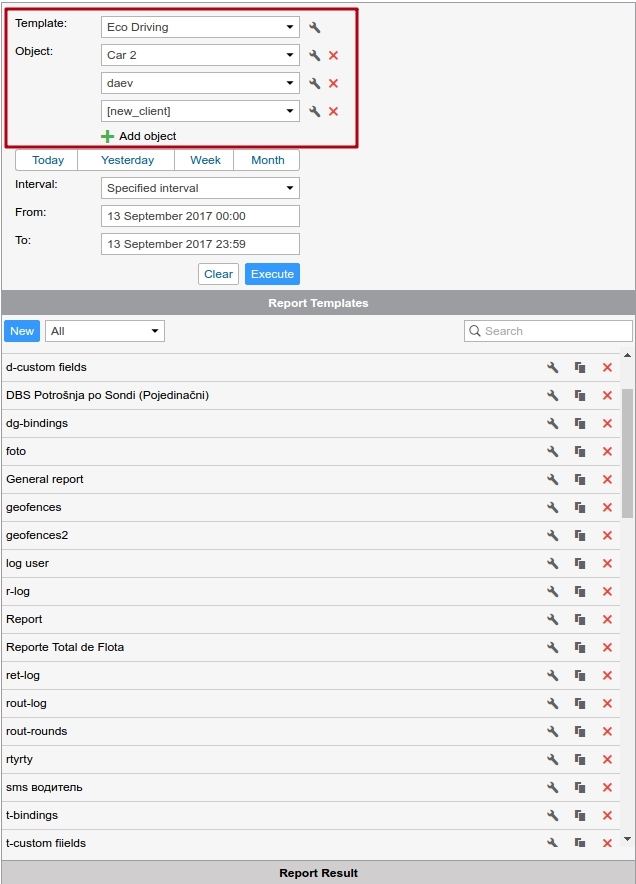The height and width of the screenshot is (884, 636).
Task: Select the Yesterday interval tab
Action: tap(127, 160)
